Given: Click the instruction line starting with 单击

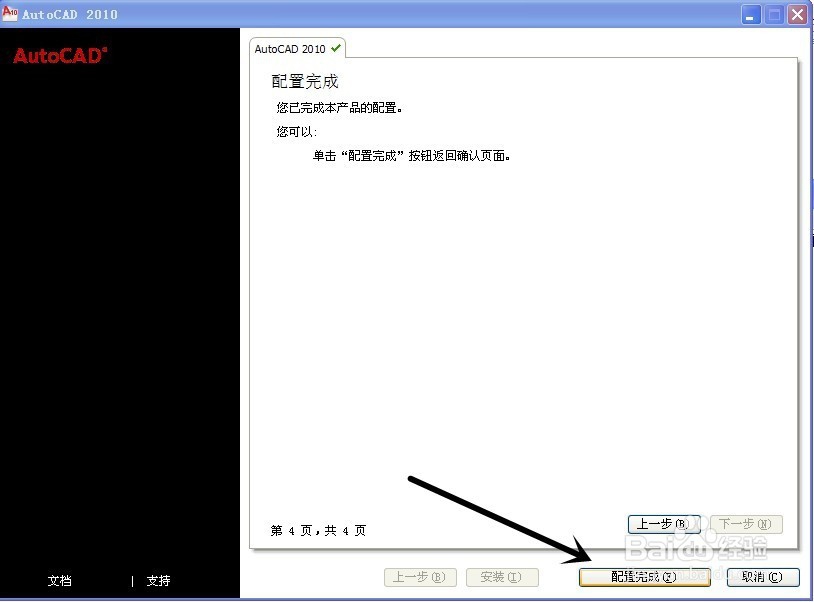Looking at the screenshot, I should click(x=412, y=156).
